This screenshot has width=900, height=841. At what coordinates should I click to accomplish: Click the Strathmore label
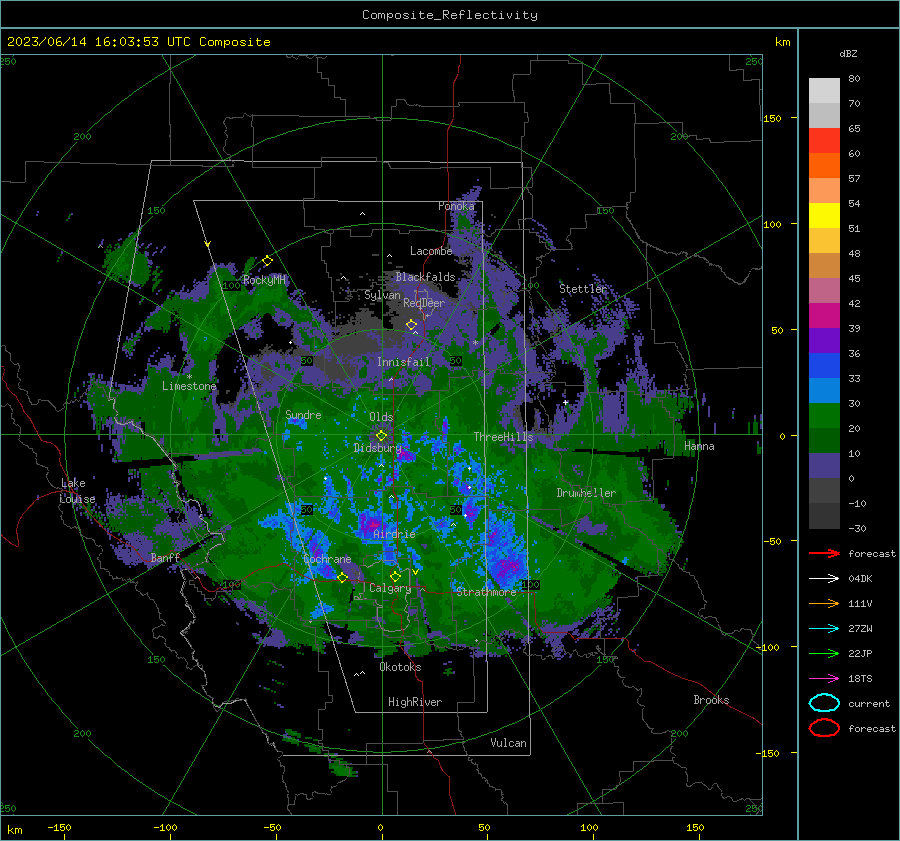tap(486, 592)
